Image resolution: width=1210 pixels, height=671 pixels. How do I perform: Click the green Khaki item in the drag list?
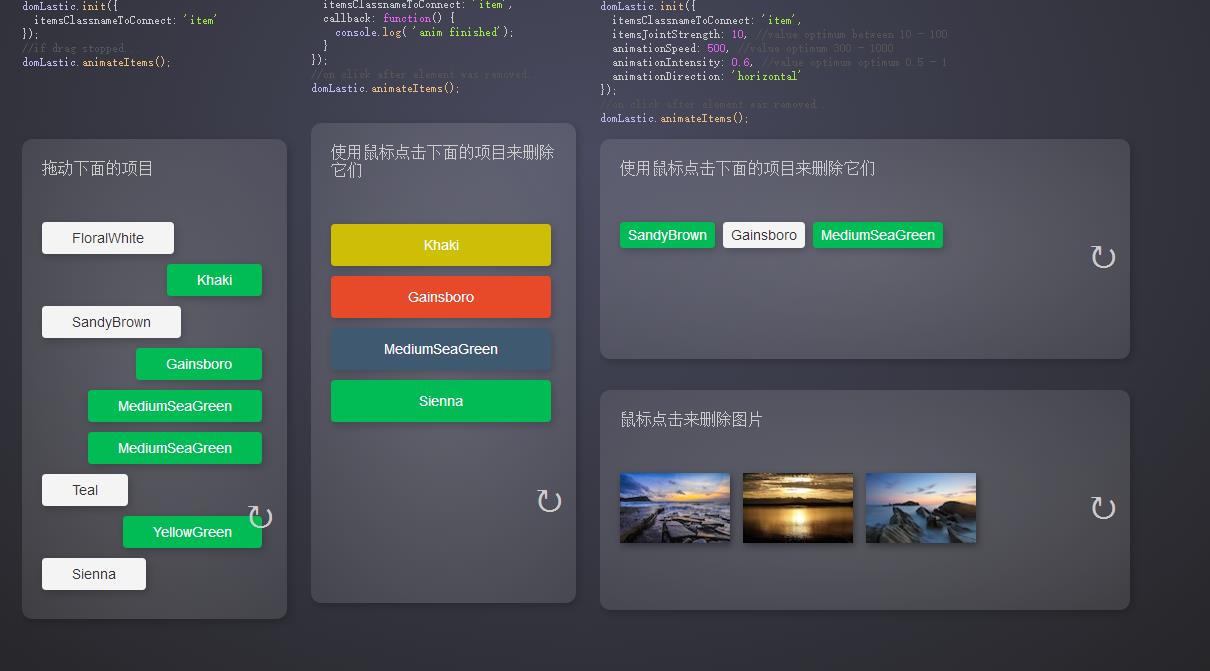tap(214, 280)
